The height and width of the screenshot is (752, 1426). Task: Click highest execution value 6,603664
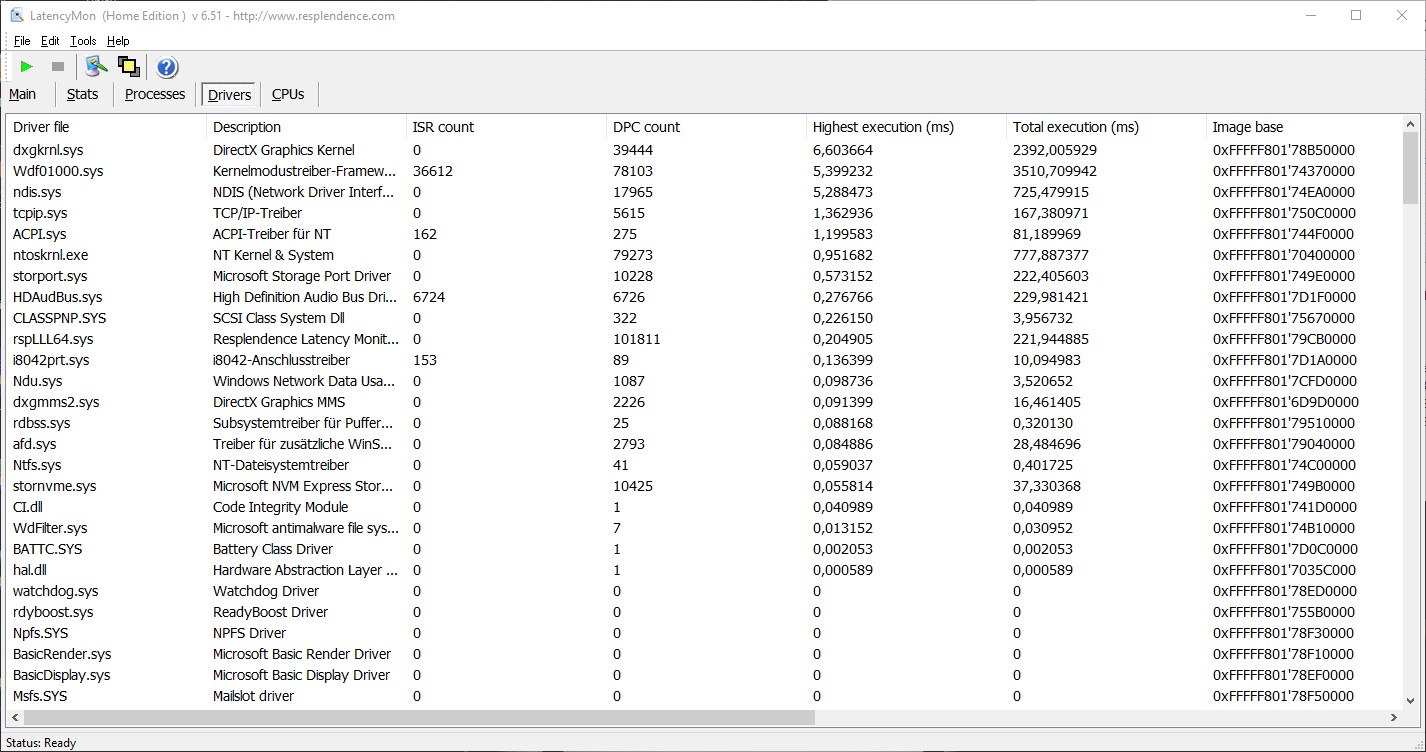[843, 150]
